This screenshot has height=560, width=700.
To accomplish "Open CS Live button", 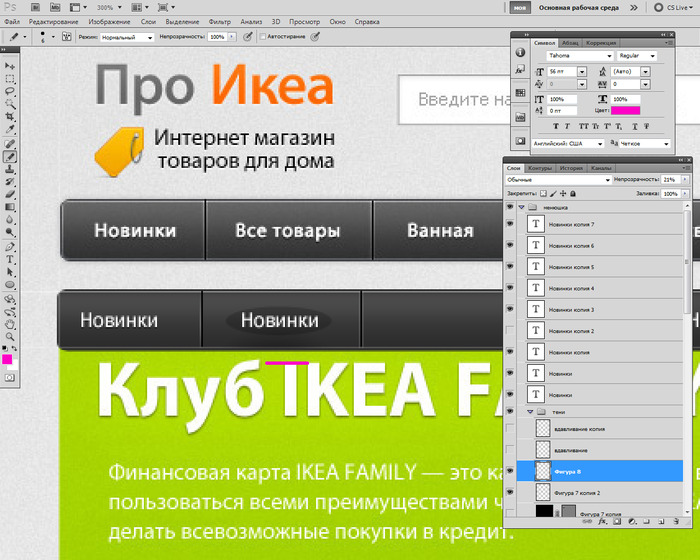I will pos(673,8).
